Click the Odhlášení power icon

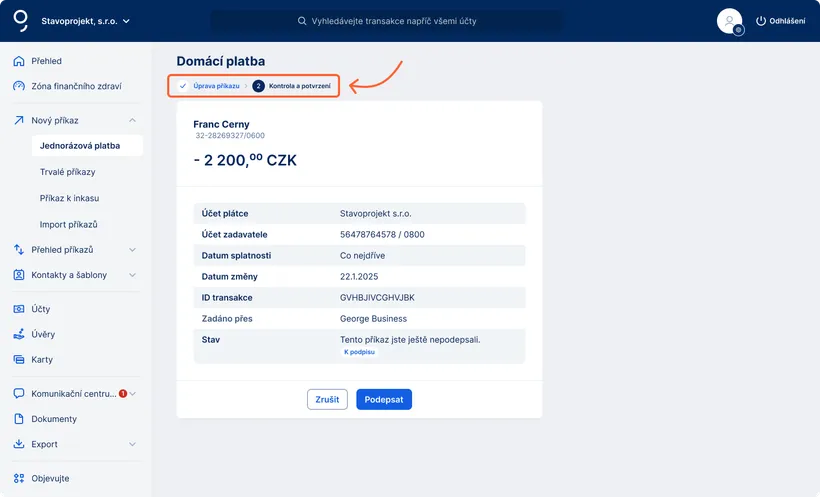pyautogui.click(x=761, y=21)
